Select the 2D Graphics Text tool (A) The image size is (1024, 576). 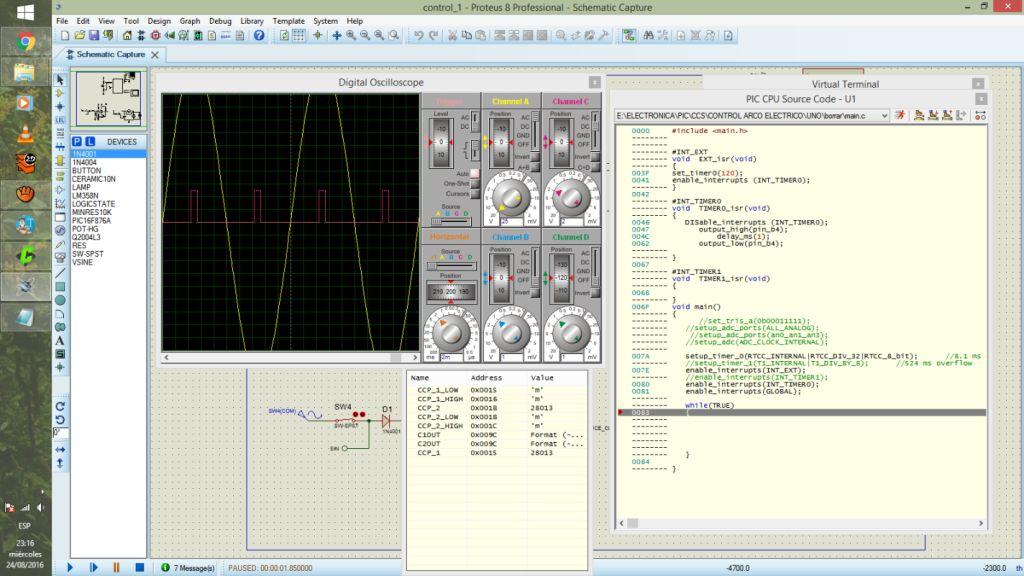pos(60,341)
